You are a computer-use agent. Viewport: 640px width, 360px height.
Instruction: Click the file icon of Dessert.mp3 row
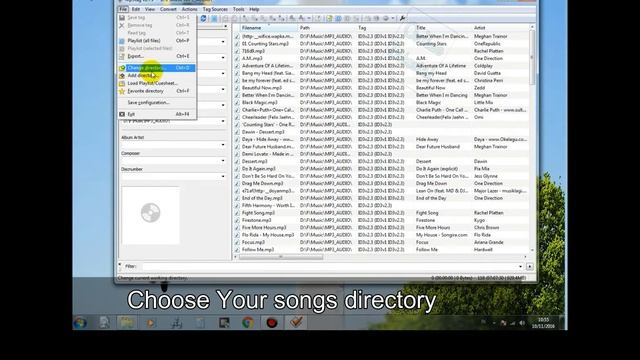237,161
